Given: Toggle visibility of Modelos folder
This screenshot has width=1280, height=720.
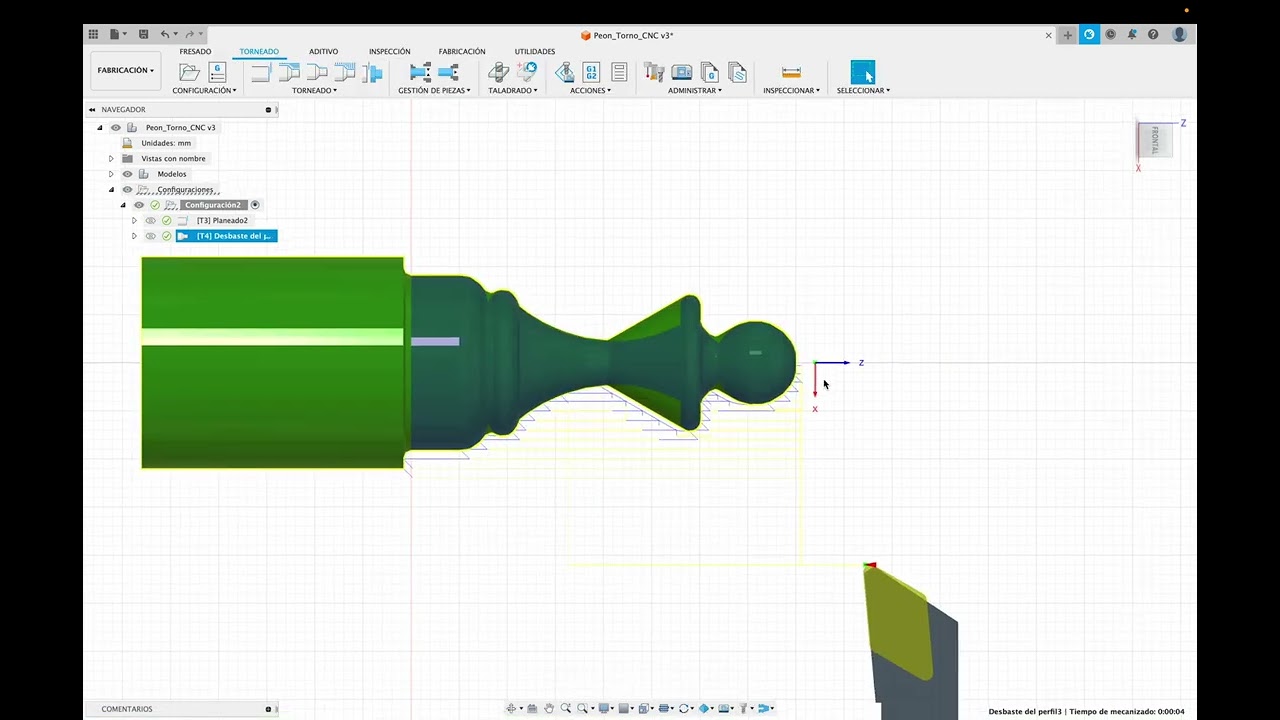Looking at the screenshot, I should point(127,174).
